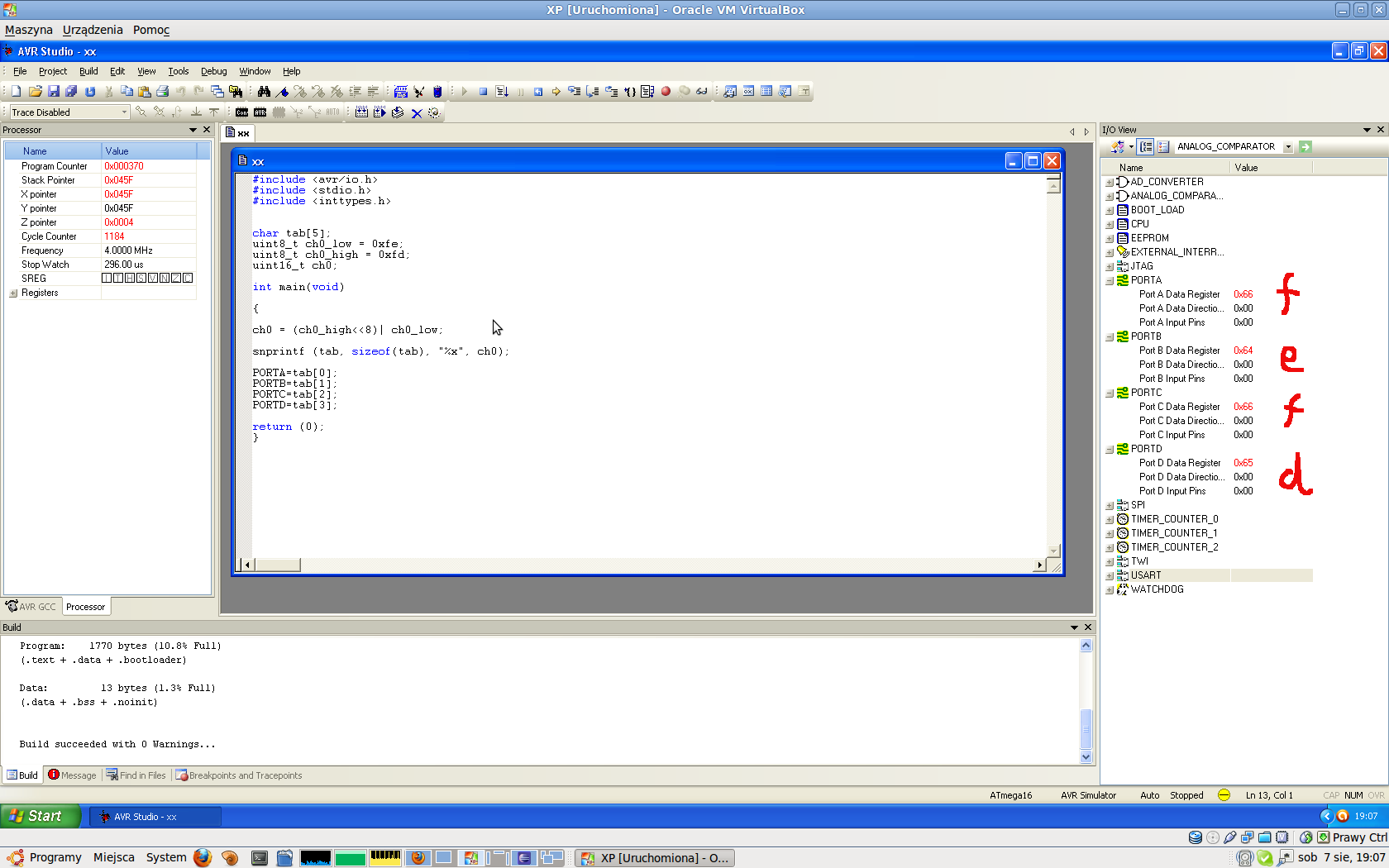Viewport: 1389px width, 868px height.
Task: Click the Connect 'Con' programmer icon
Action: [241, 112]
